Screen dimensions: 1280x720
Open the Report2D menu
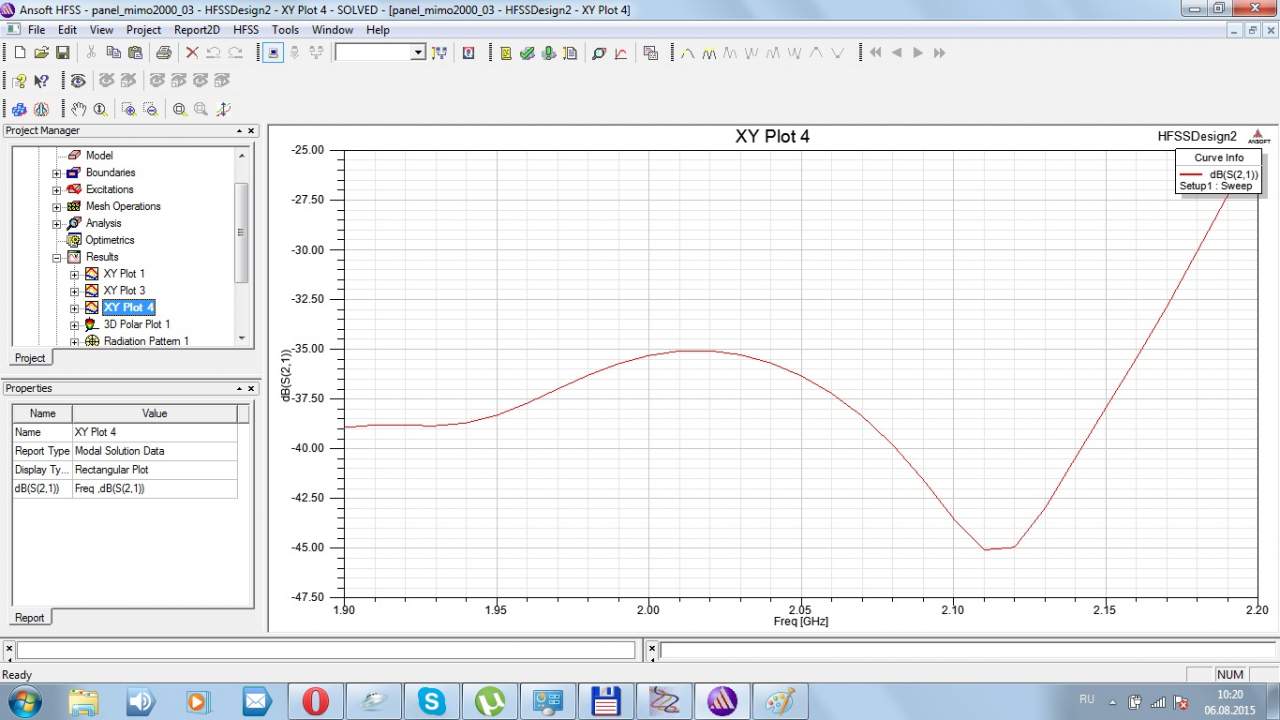(x=197, y=30)
